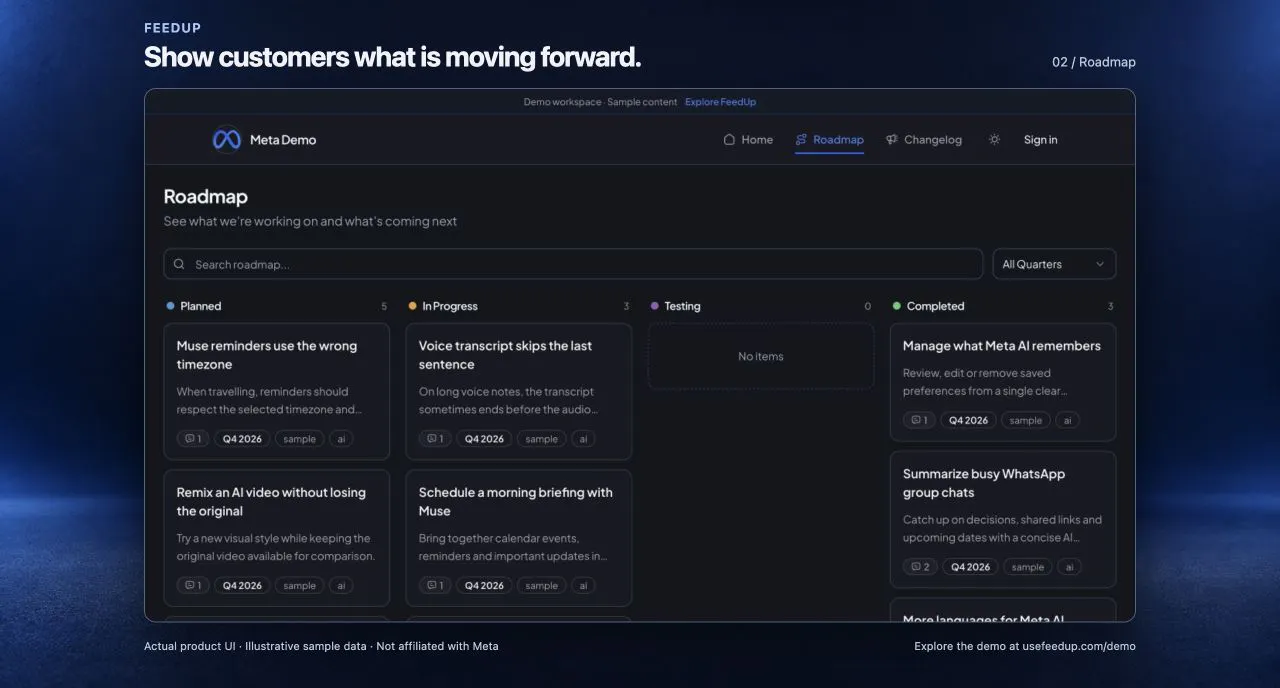The width and height of the screenshot is (1280, 688).
Task: Click the chevron arrow in All Quarters
Action: point(1100,264)
